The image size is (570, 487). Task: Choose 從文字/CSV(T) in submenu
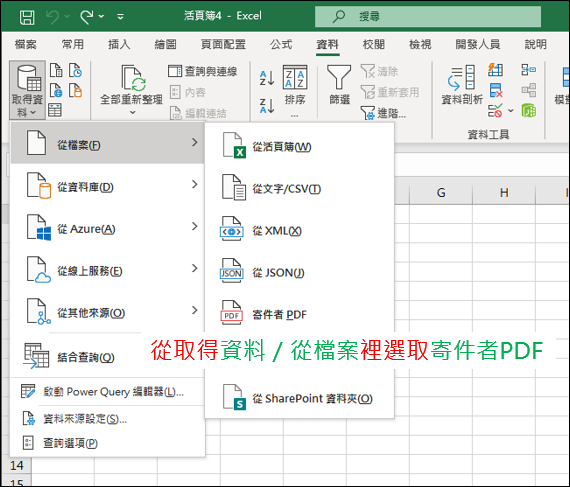[x=300, y=188]
